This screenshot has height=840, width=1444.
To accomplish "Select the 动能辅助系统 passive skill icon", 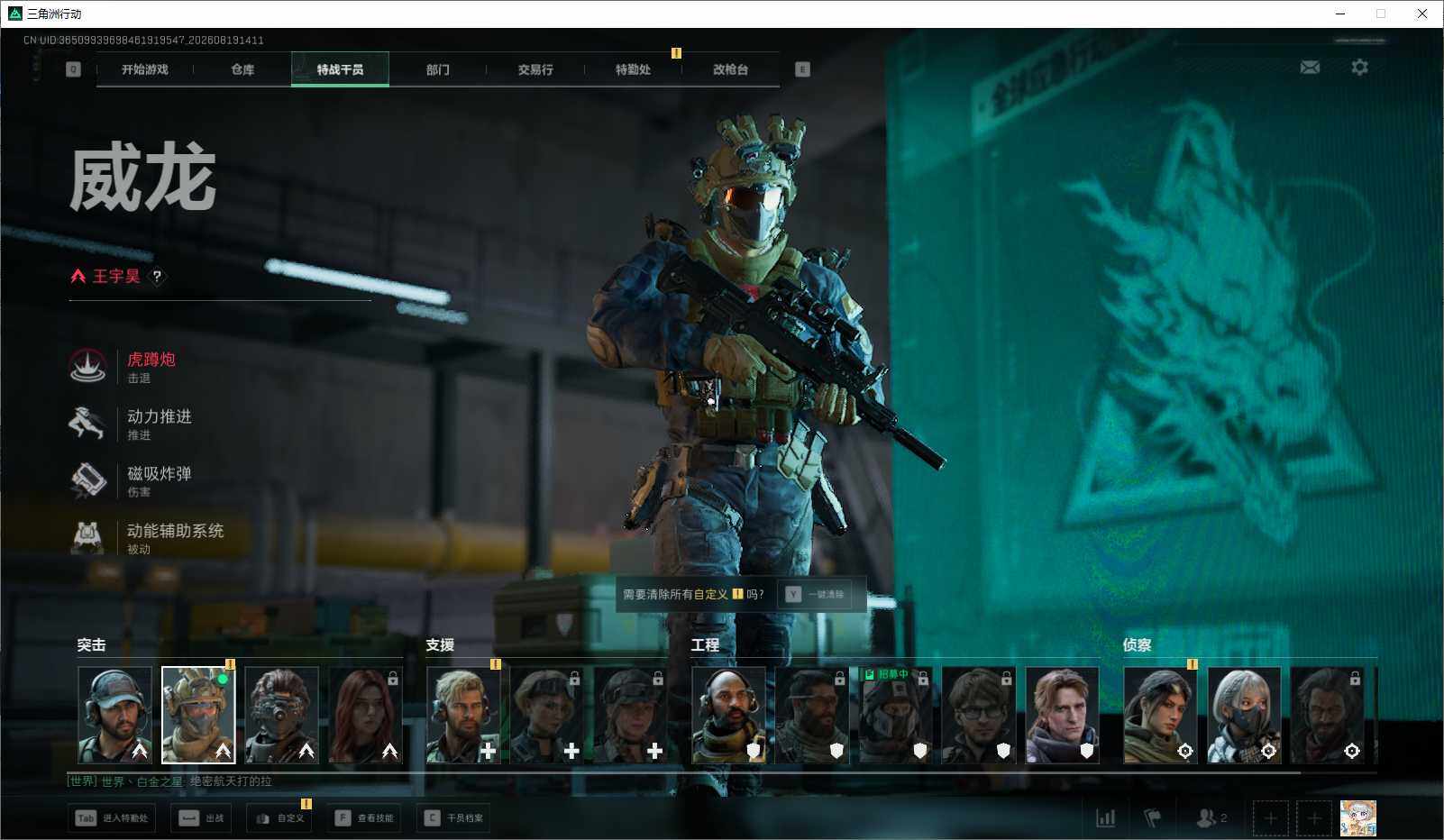I will pos(87,537).
